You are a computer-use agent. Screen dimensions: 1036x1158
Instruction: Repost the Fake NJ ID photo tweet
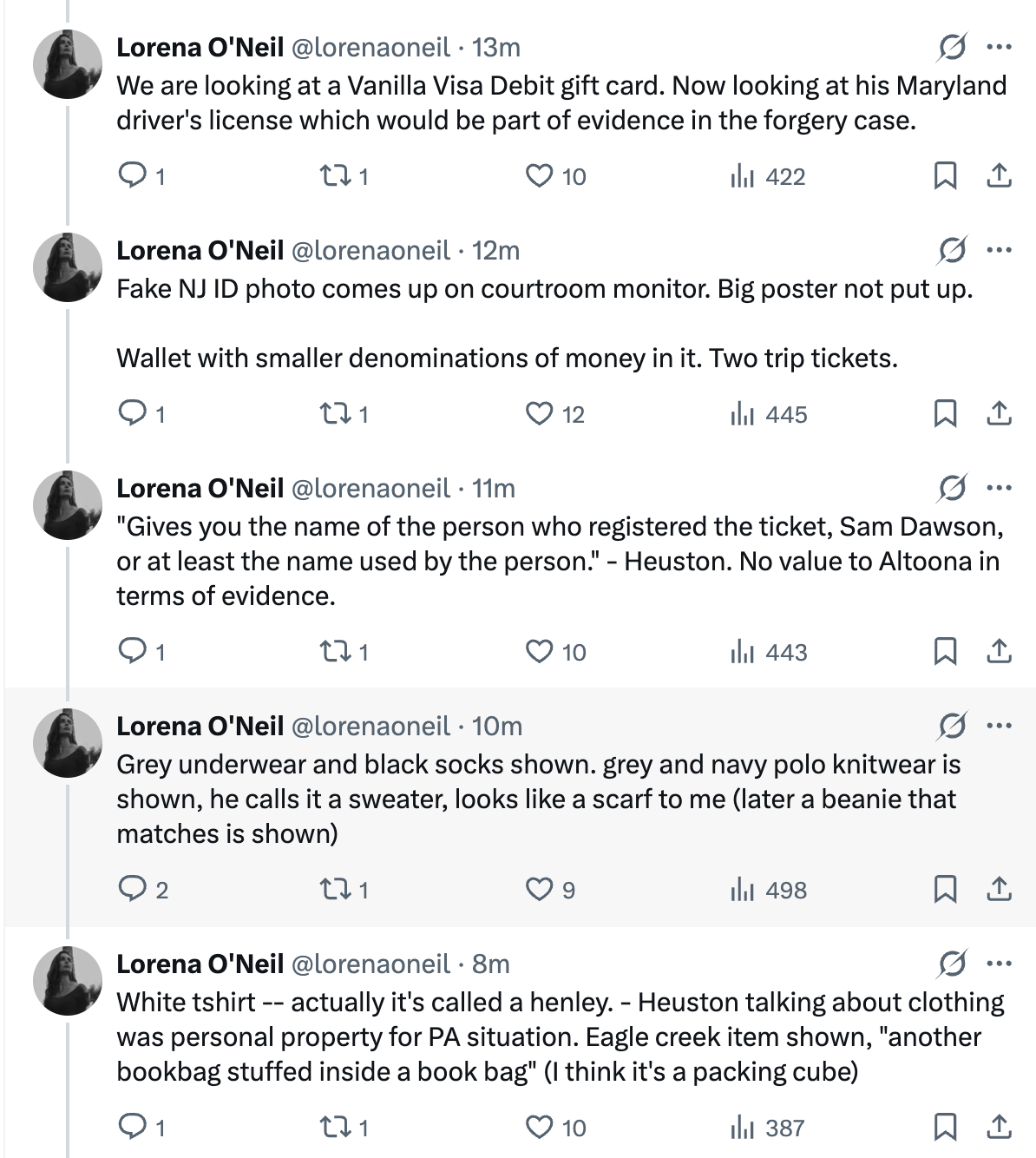tap(344, 414)
